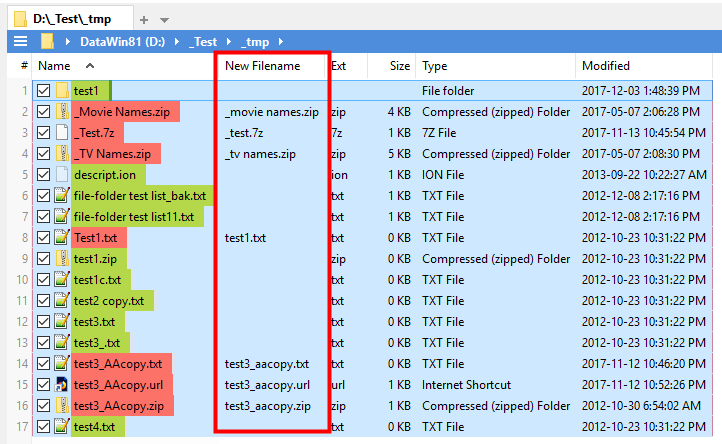The height and width of the screenshot is (444, 722).
Task: Uncheck the checkbox for _Movie Names.zip
Action: (43, 111)
